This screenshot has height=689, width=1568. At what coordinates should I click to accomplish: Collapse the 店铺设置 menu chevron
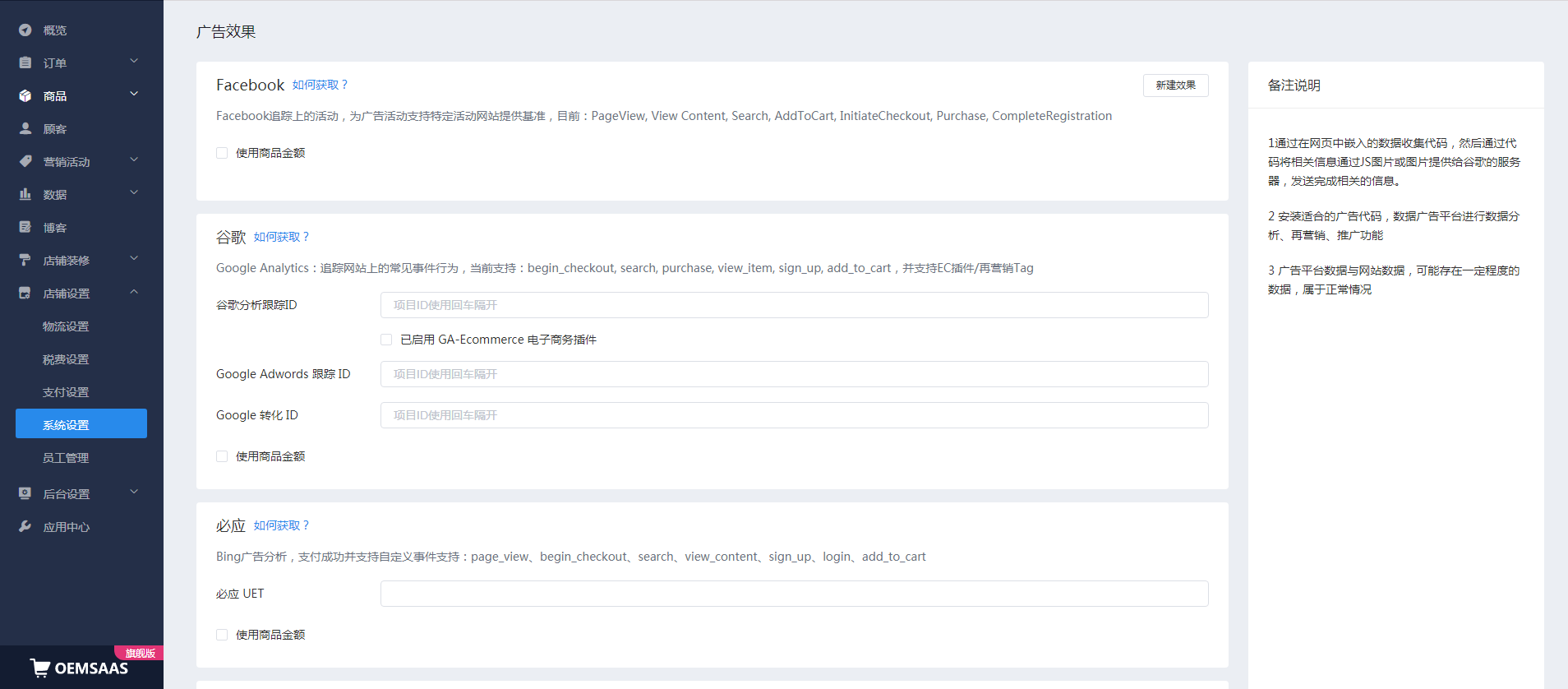(134, 292)
